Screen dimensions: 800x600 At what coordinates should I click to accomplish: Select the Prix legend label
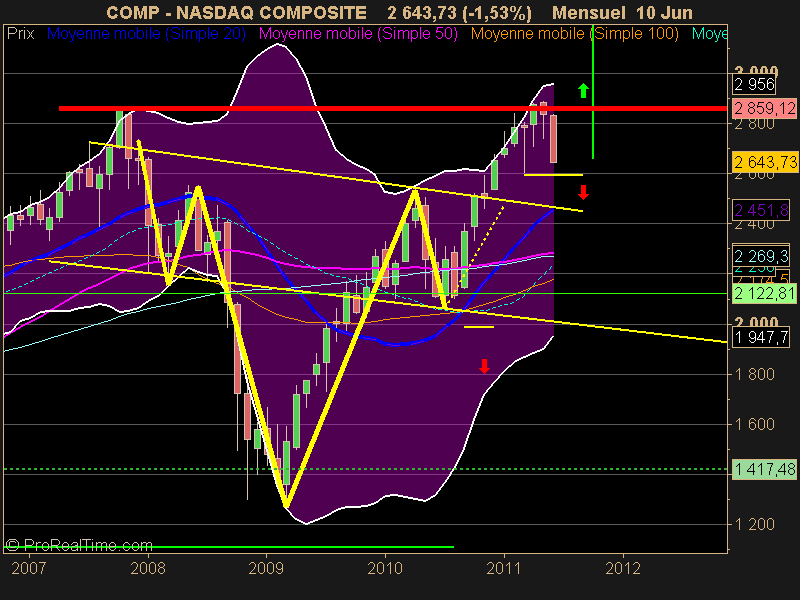20,34
